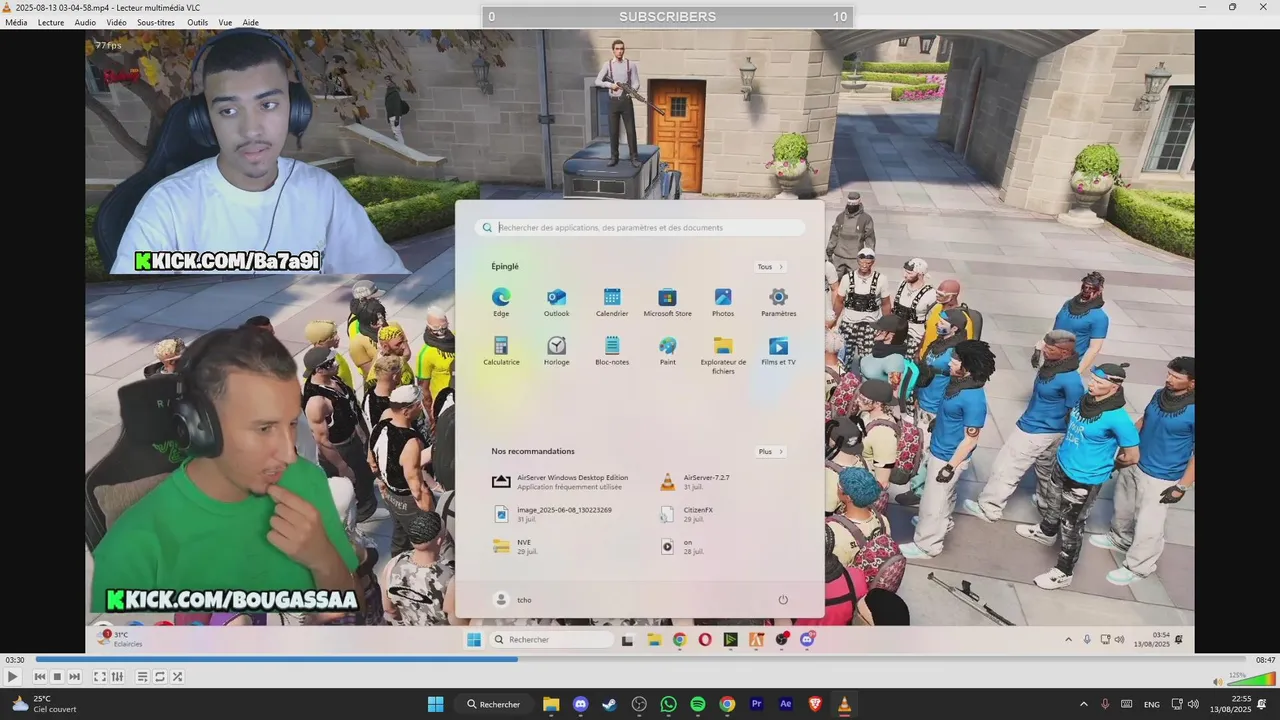
Task: Mute VLC with the speaker icon
Action: point(1217,682)
